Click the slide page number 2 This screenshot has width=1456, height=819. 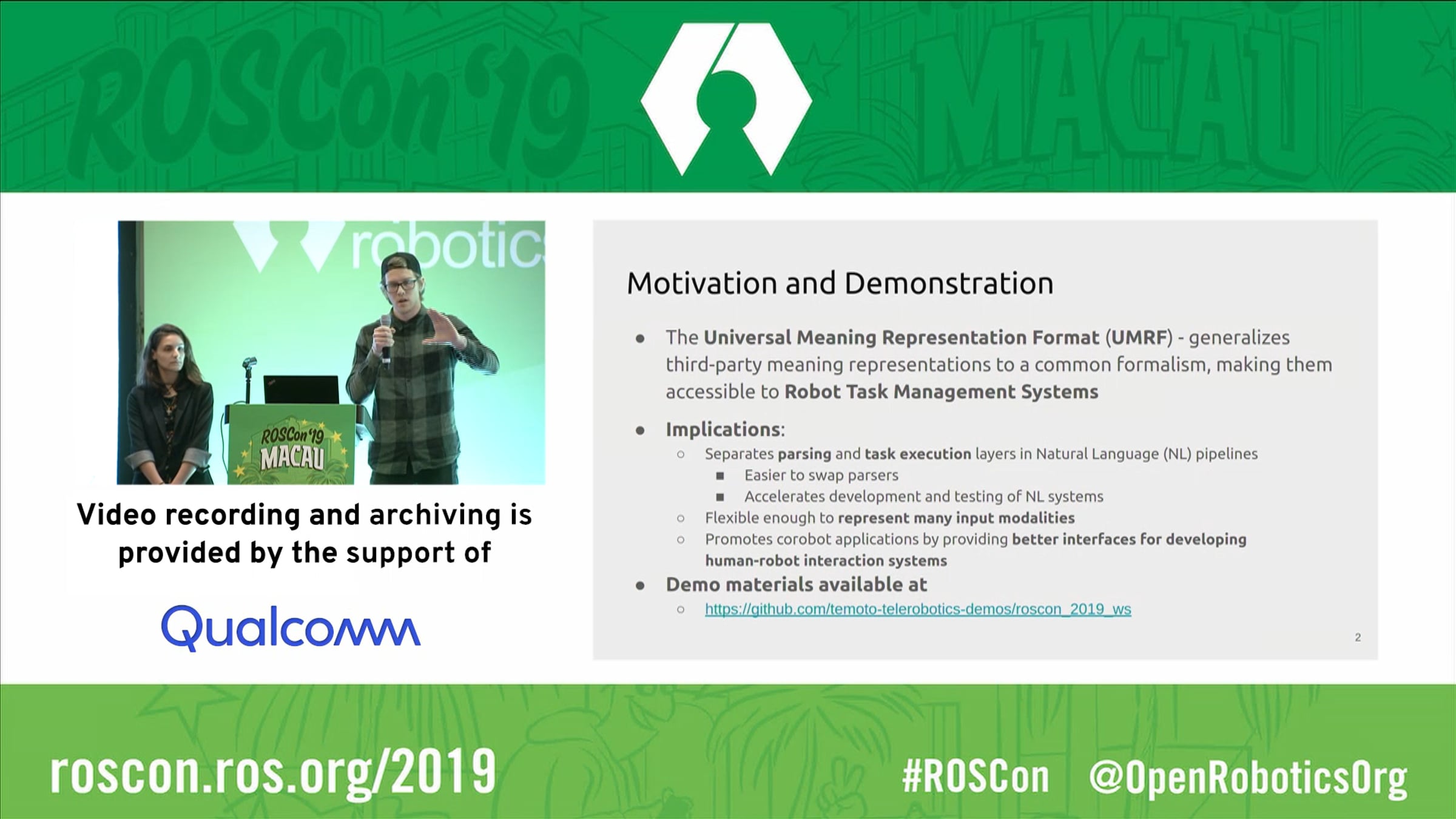[1358, 637]
